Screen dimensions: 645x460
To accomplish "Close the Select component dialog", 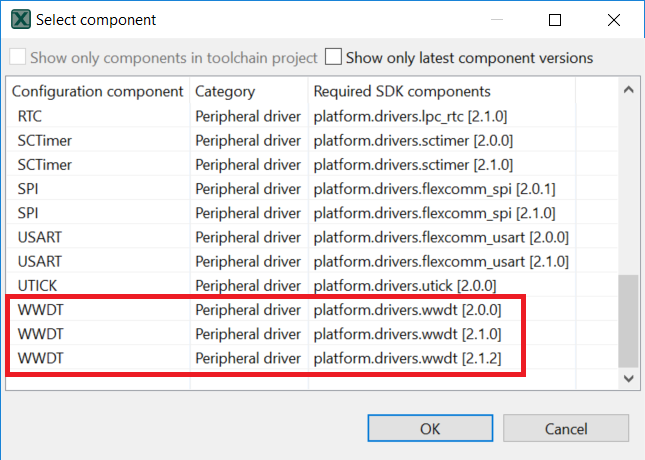I will coord(612,19).
